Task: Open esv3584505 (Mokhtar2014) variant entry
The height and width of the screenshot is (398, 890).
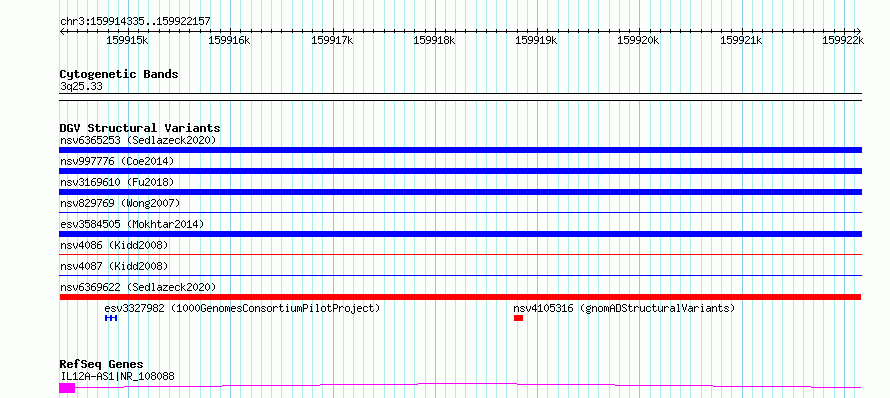Action: [x=132, y=224]
